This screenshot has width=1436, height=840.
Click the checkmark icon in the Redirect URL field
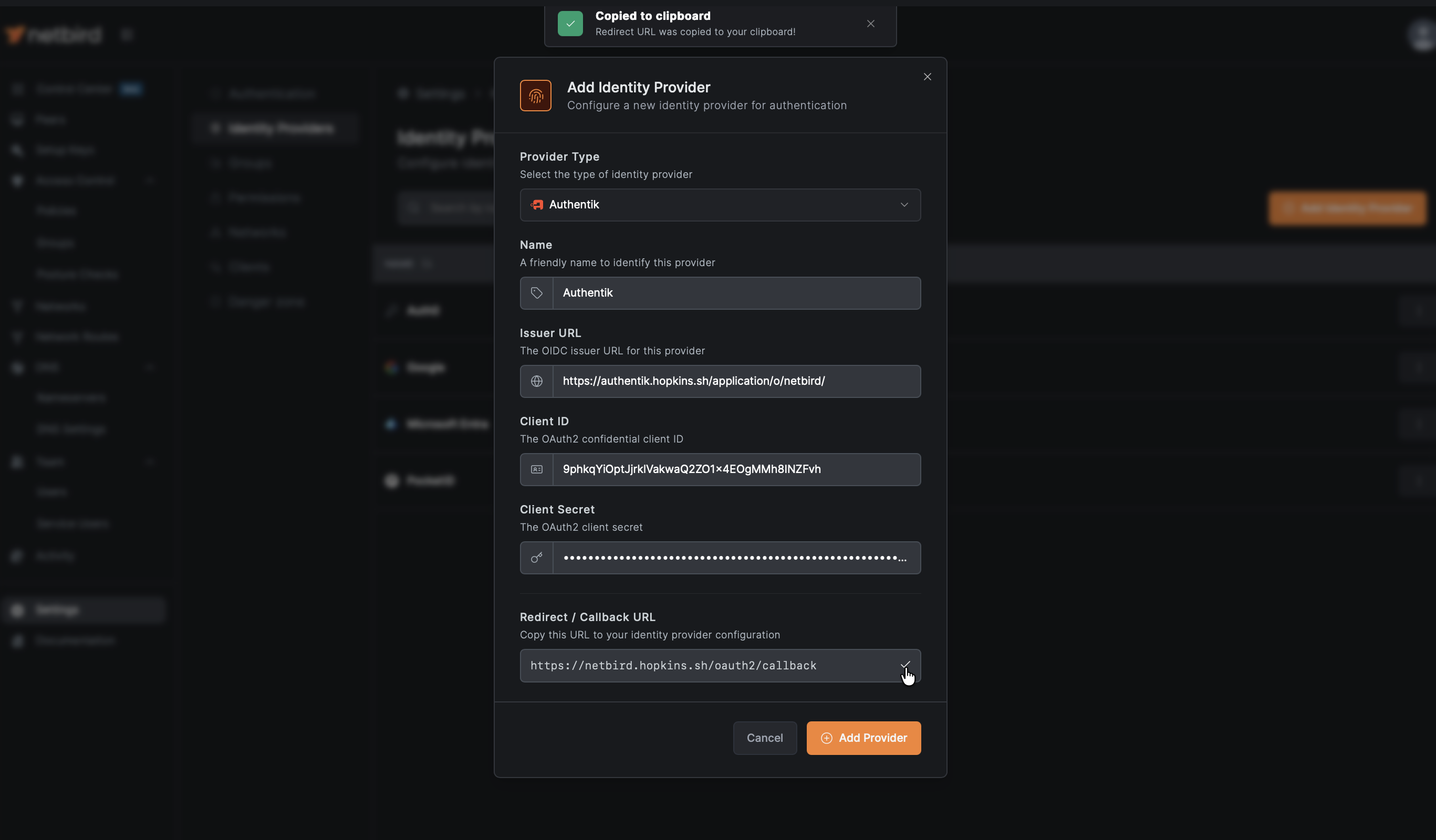(x=905, y=665)
